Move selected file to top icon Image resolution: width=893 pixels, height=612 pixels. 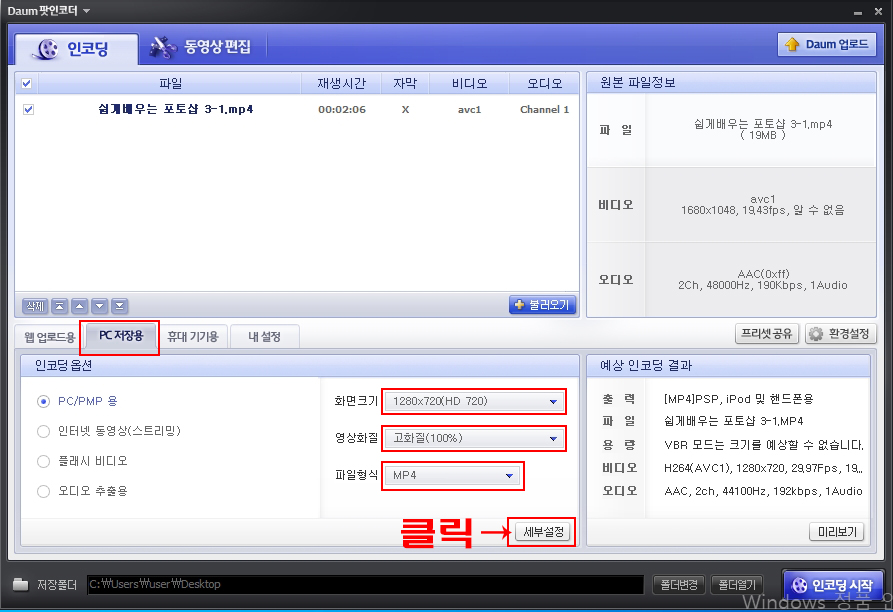[x=59, y=306]
